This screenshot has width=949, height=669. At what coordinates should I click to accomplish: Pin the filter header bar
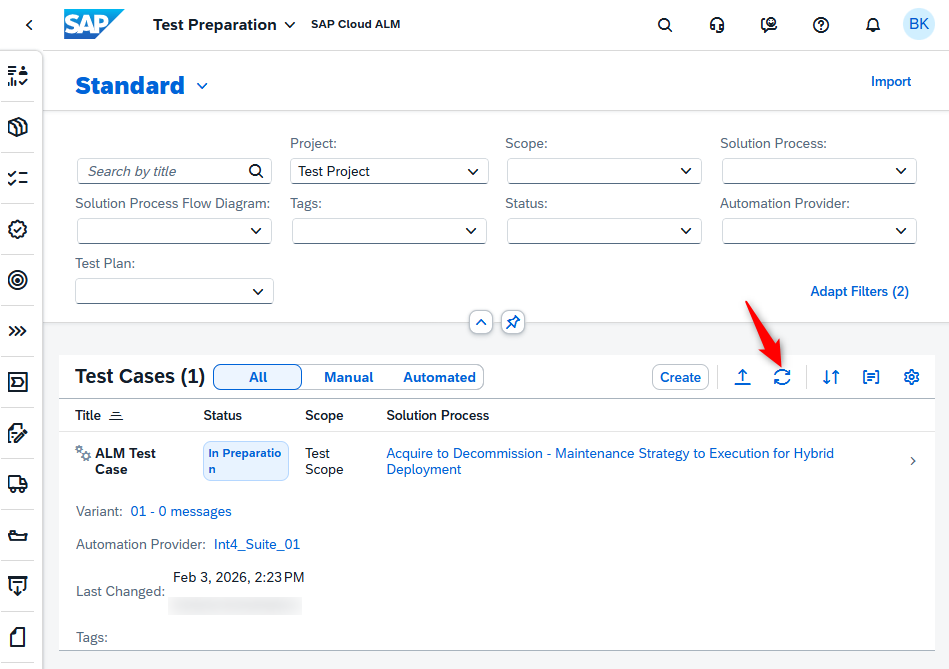click(x=513, y=322)
